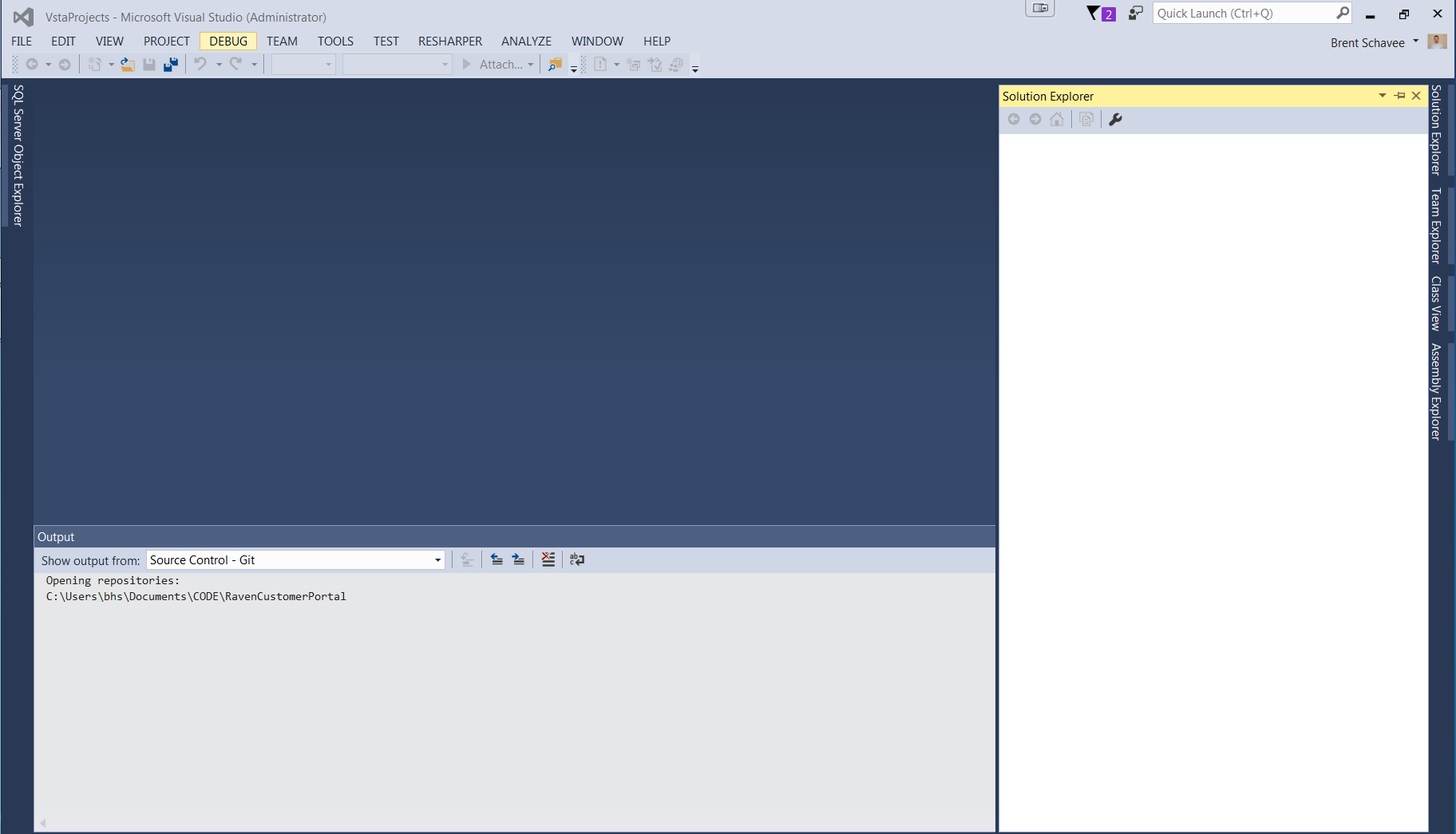Viewport: 1456px width, 834px height.
Task: Click Go to Next Message icon in Output
Action: 518,559
